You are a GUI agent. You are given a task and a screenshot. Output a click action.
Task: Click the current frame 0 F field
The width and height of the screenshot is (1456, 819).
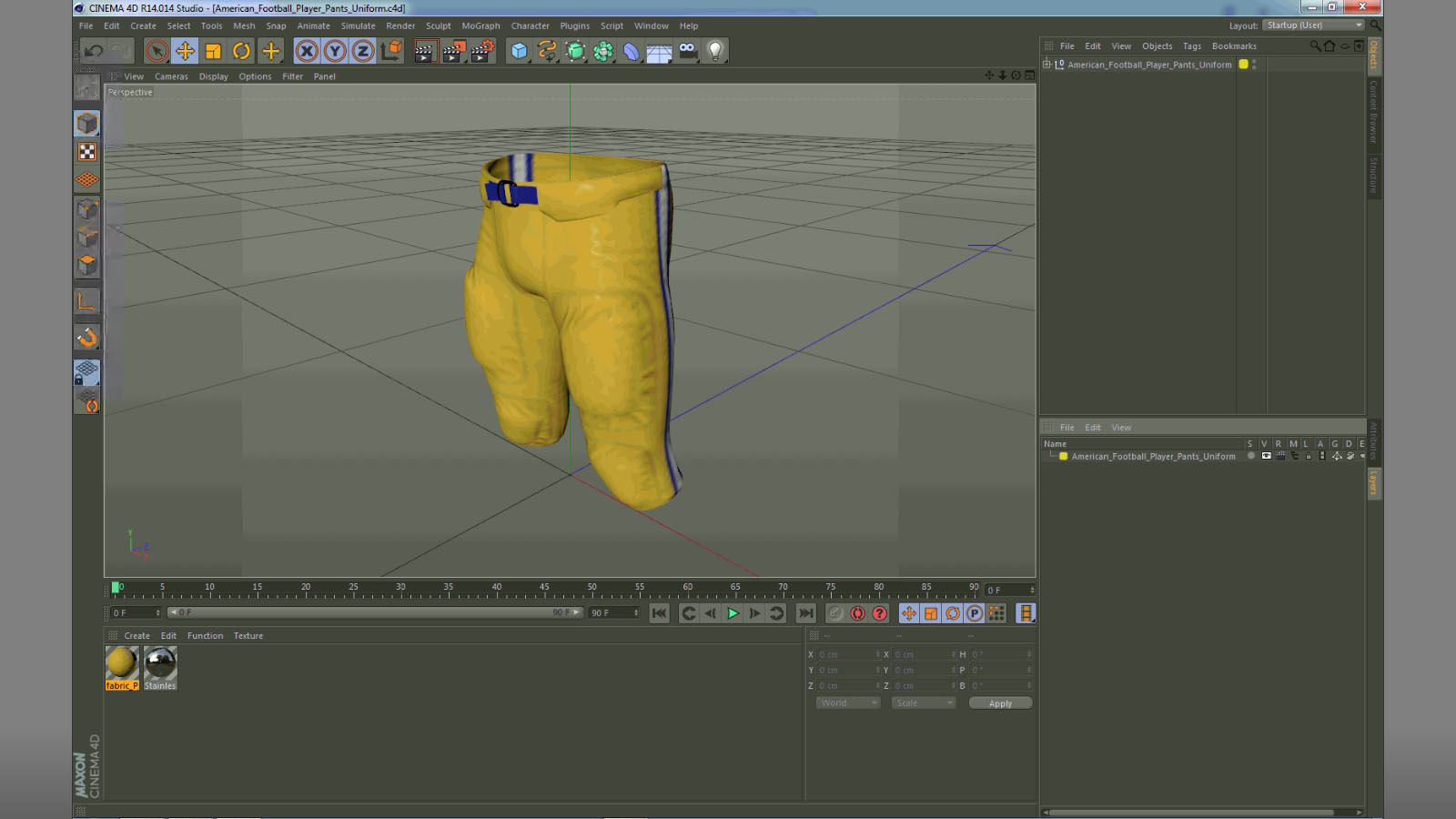pyautogui.click(x=1010, y=590)
